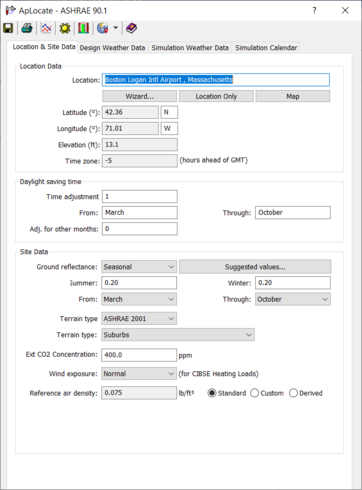Click the globe weather toolbar icon

pyautogui.click(x=103, y=28)
